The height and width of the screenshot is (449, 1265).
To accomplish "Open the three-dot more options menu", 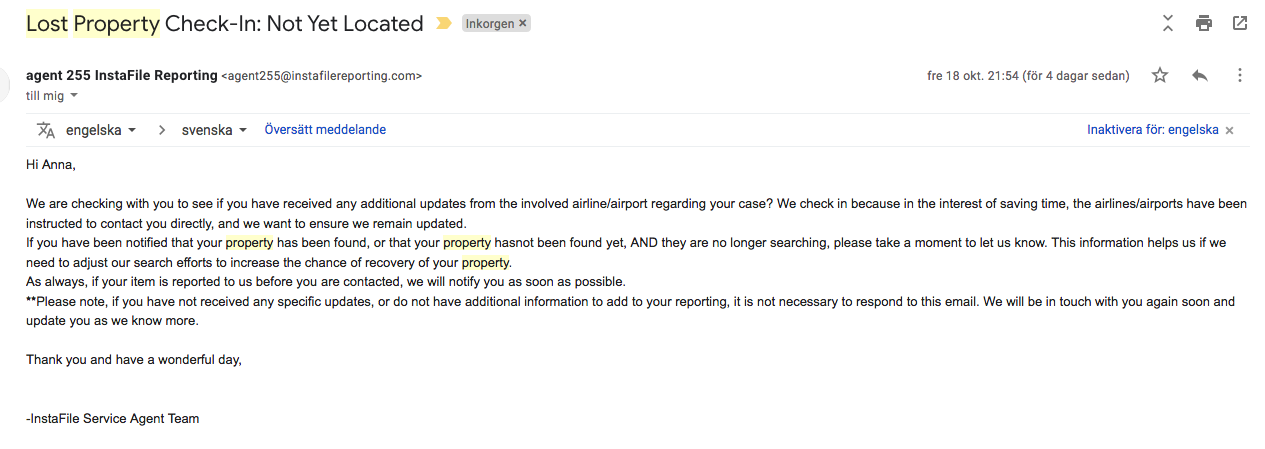I will [1240, 75].
